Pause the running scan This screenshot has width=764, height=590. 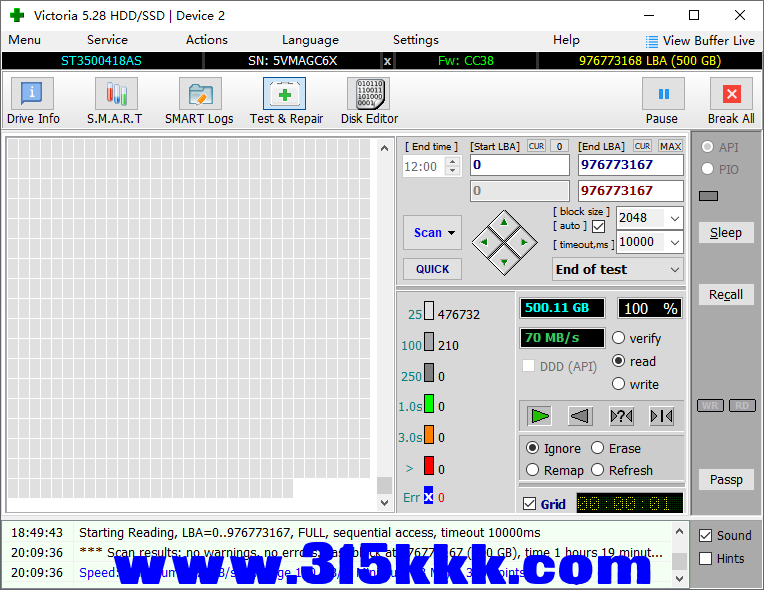click(x=662, y=102)
